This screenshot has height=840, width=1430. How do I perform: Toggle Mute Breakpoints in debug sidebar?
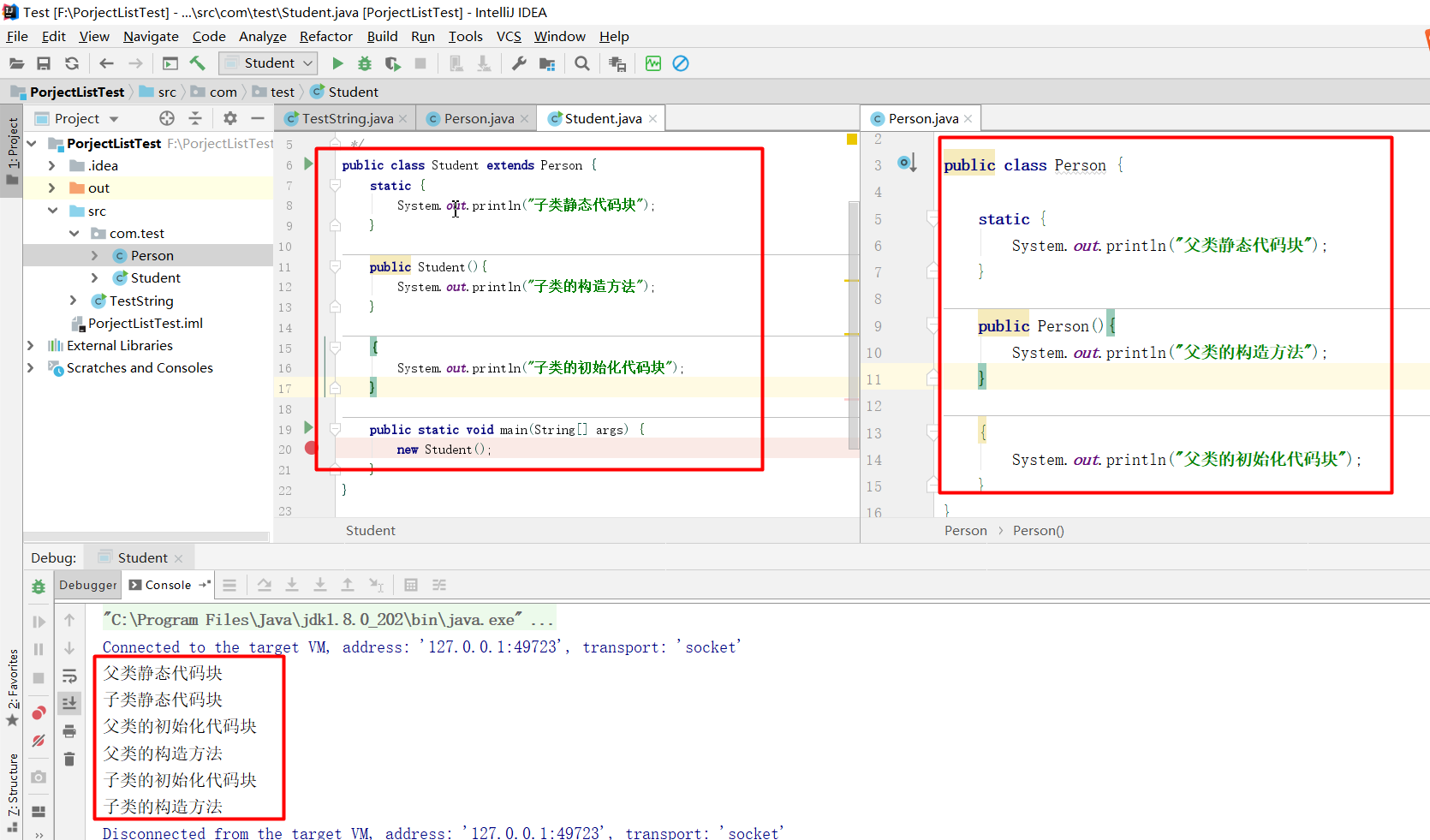click(39, 741)
